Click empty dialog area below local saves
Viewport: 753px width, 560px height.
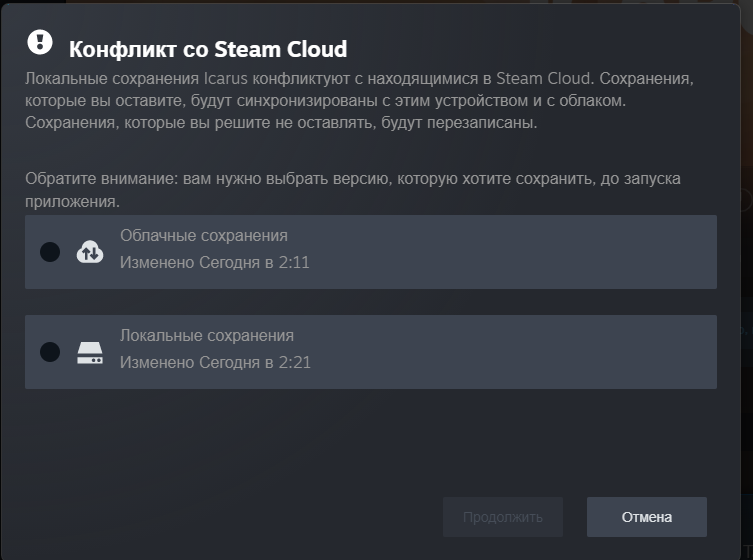(x=370, y=440)
